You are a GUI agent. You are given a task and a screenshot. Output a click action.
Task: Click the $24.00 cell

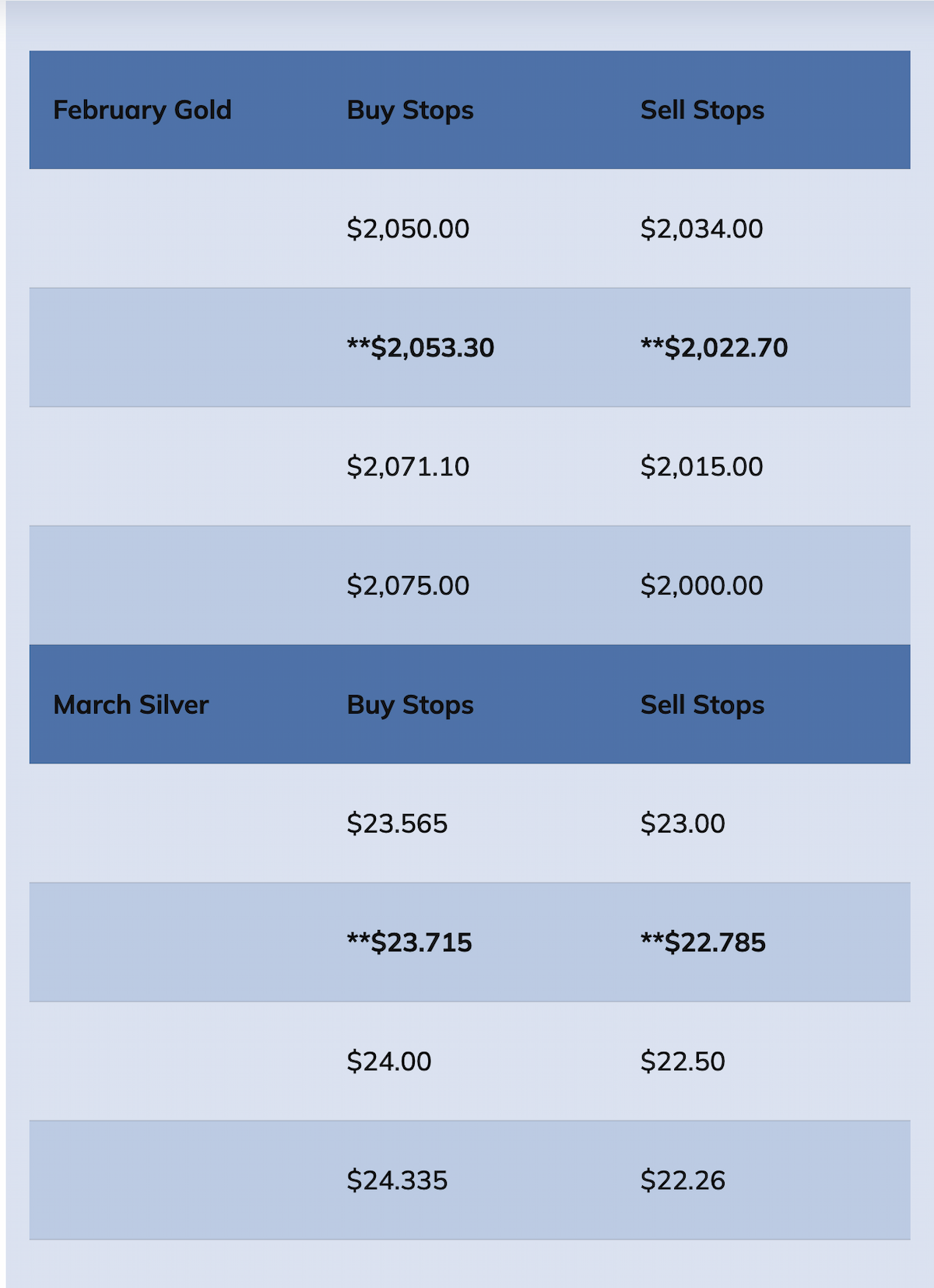coord(388,1062)
